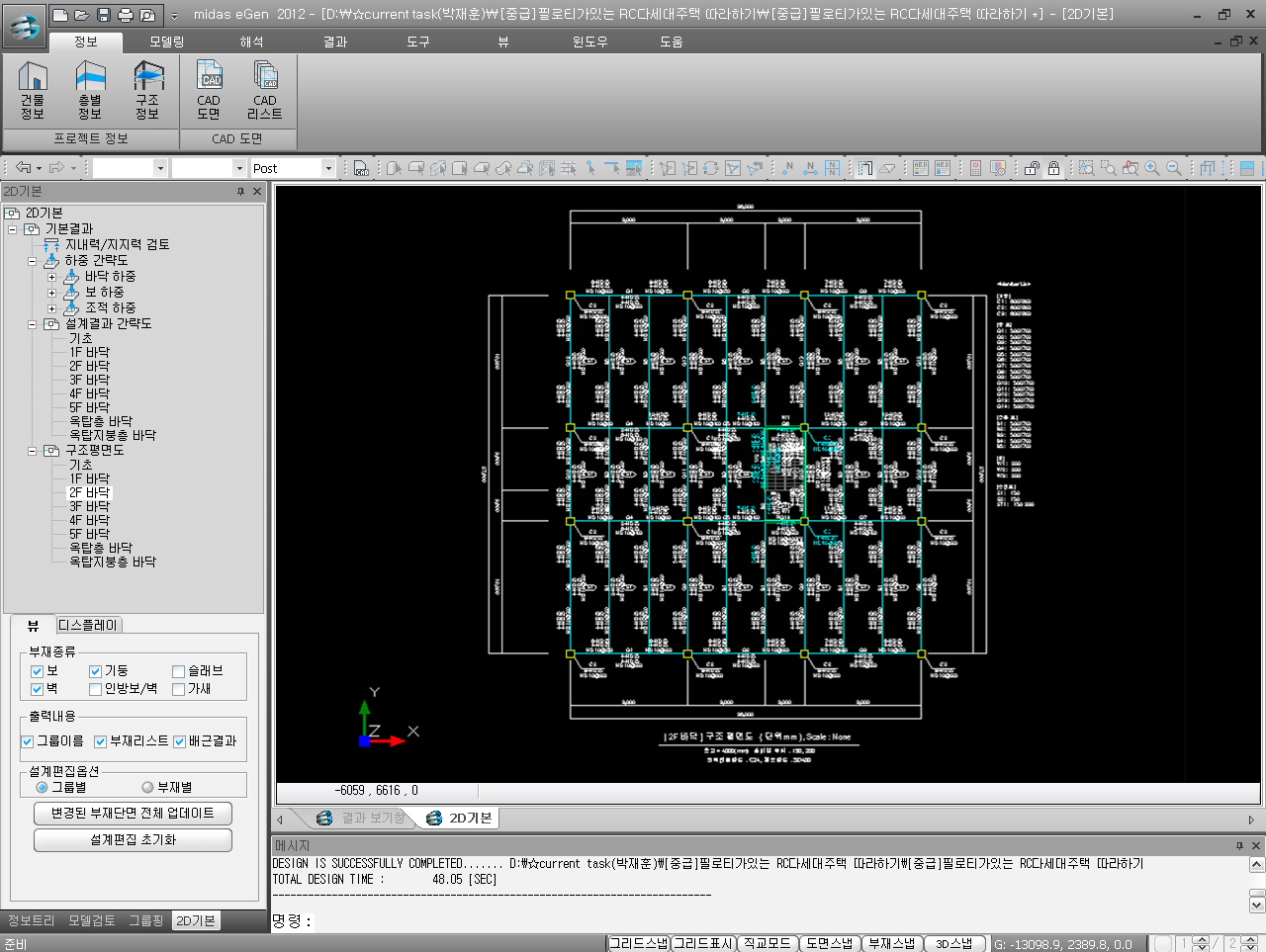This screenshot has width=1266, height=952.
Task: Expand the 바닥 하중 tree node
Action: [x=51, y=277]
